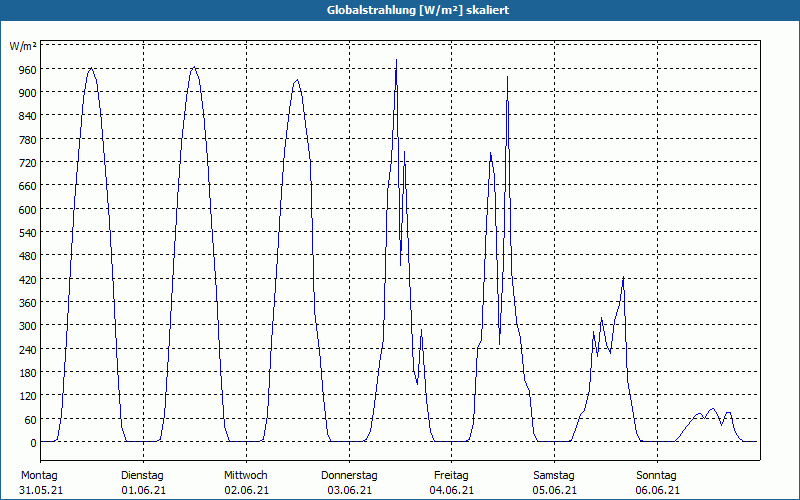Click the 720 y-axis value
The width and height of the screenshot is (800, 500).
point(28,163)
